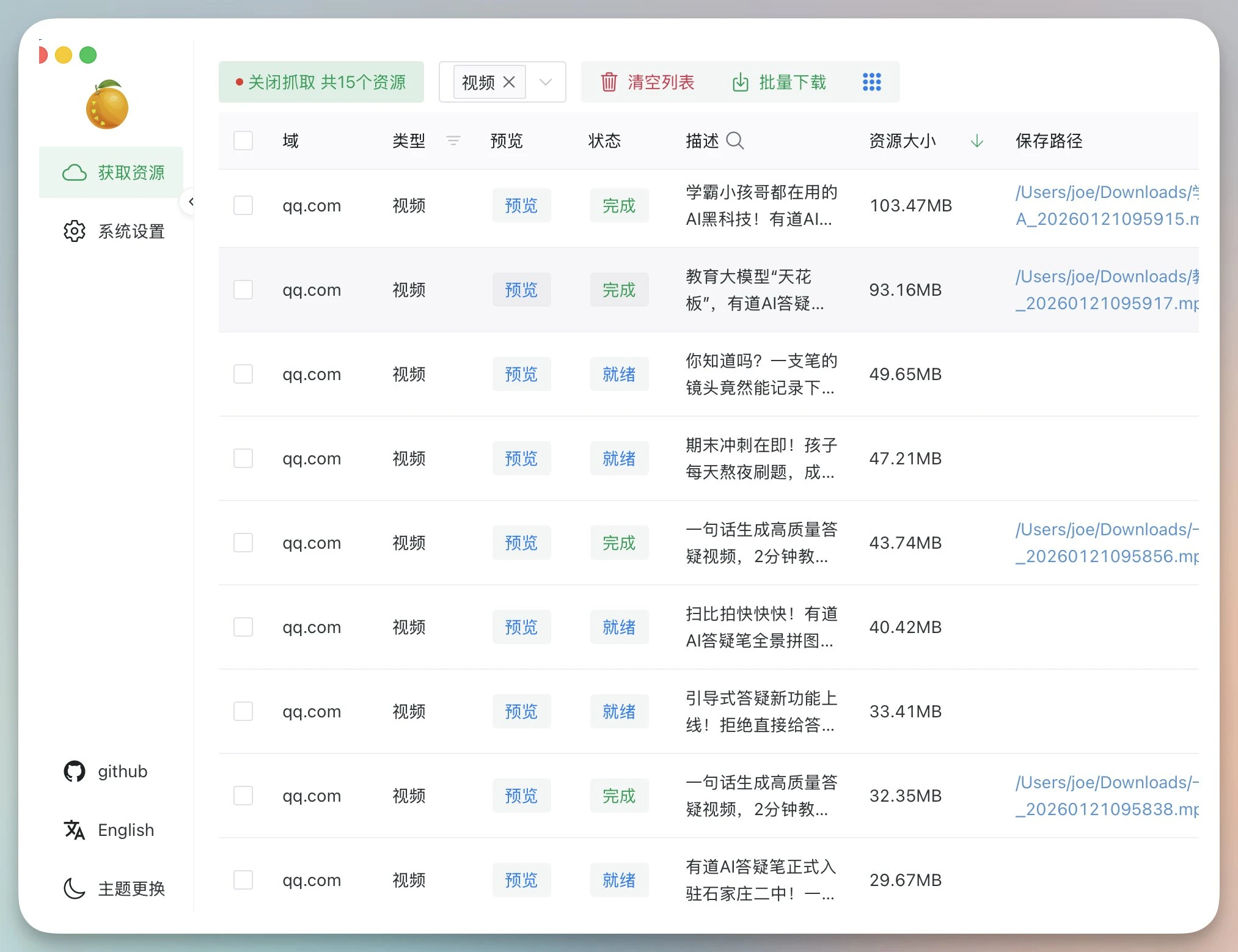1238x952 pixels.
Task: Collapse the sidebar with the chevron
Action: pos(191,202)
